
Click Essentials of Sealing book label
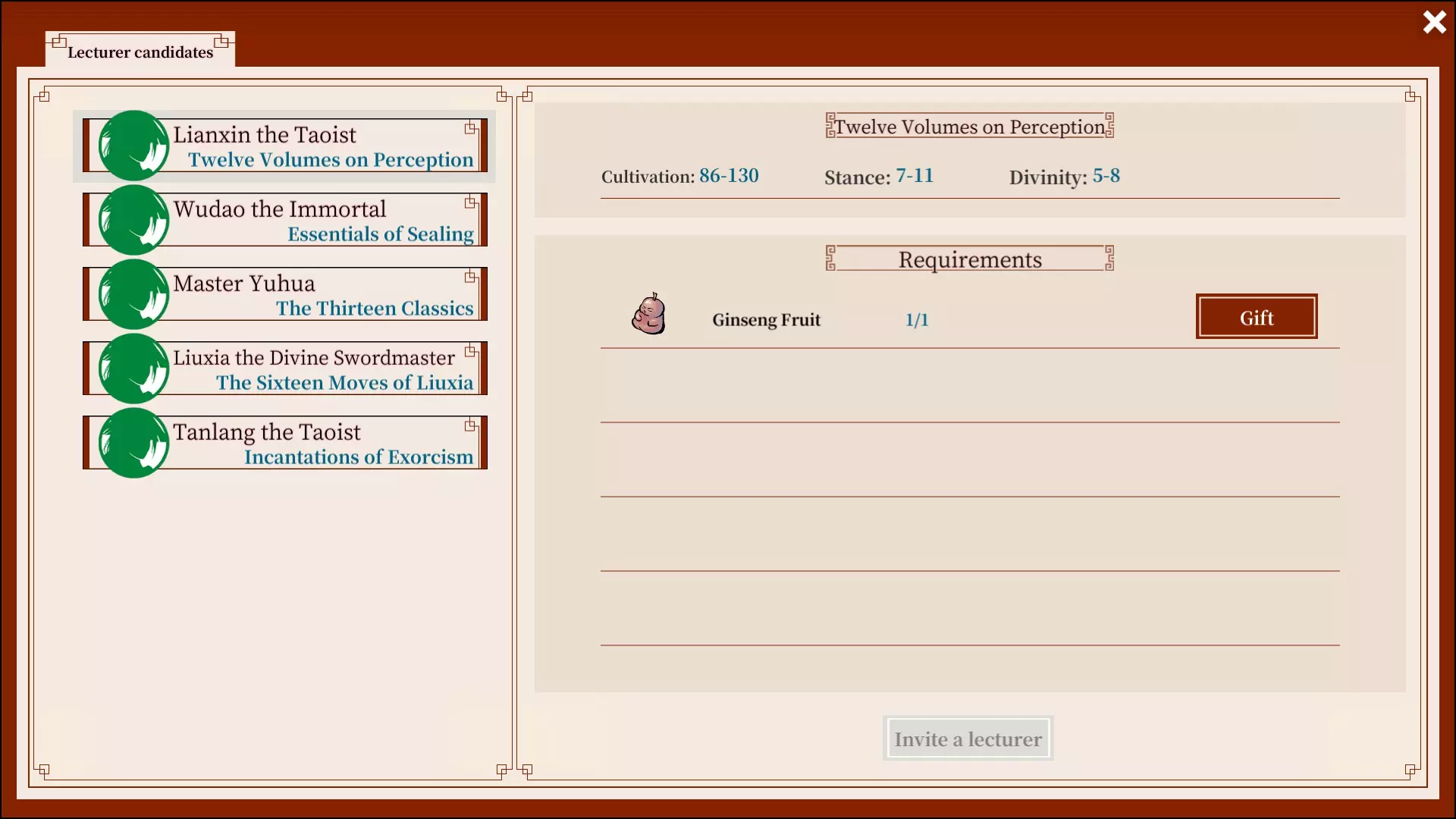click(x=380, y=234)
